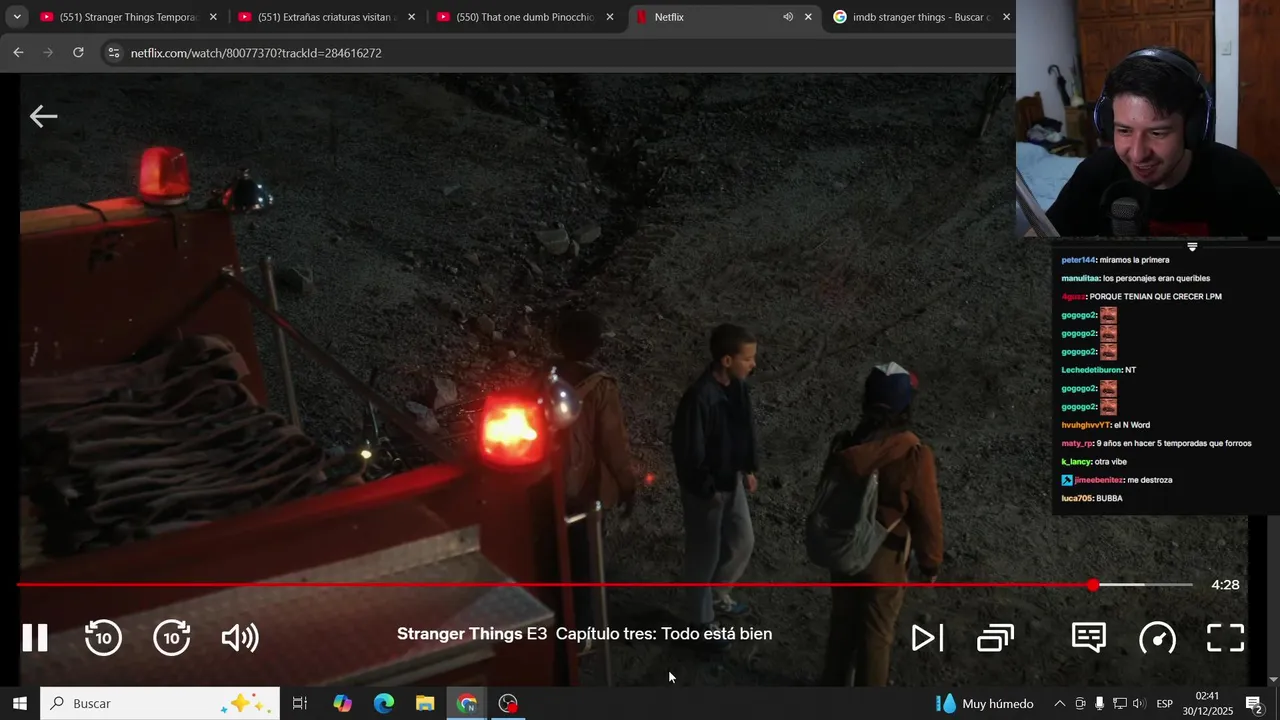The height and width of the screenshot is (720, 1280).
Task: Click username manulitaa in chat
Action: tap(1080, 278)
